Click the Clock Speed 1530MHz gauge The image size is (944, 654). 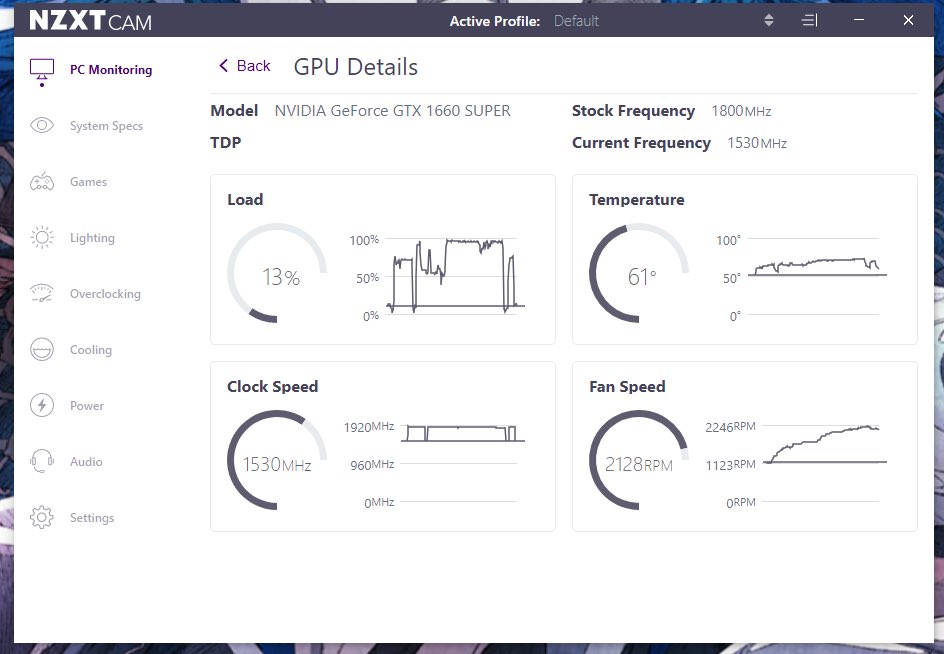pyautogui.click(x=277, y=460)
